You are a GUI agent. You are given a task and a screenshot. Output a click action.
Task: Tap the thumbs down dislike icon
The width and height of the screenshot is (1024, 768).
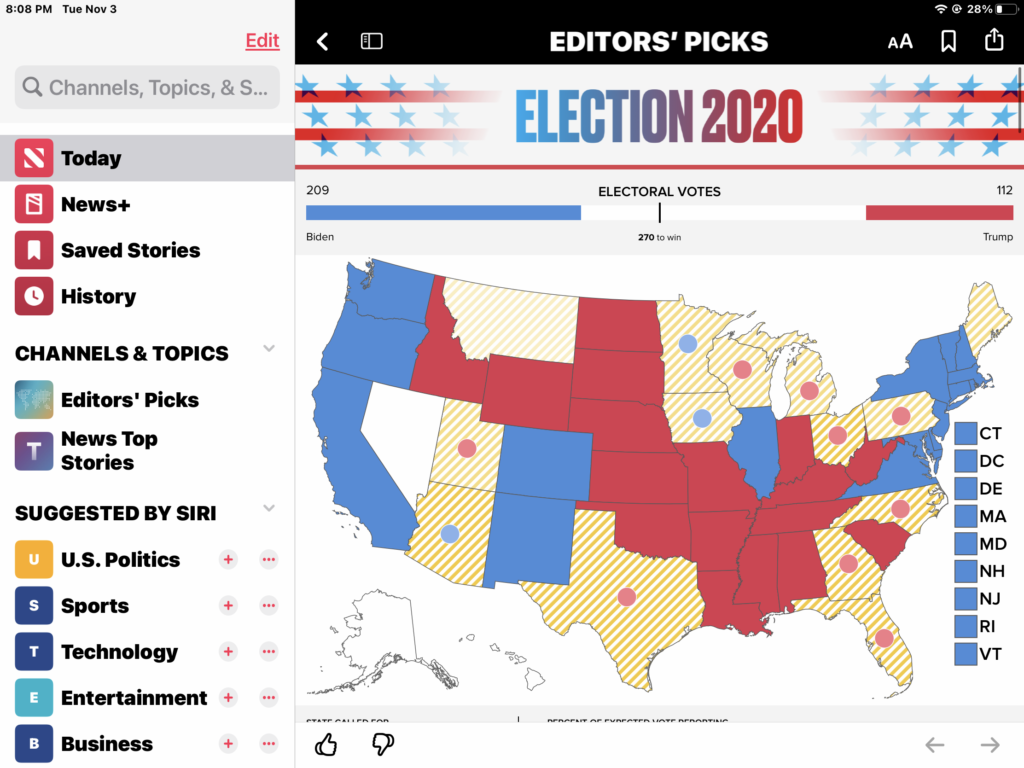click(382, 744)
